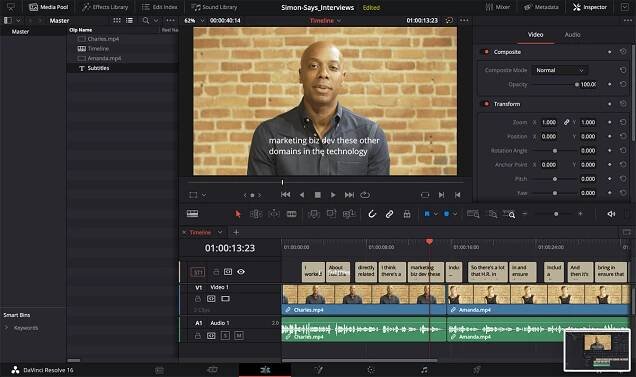Open the Edit Index panel
Image resolution: width=636 pixels, height=377 pixels.
pyautogui.click(x=159, y=7)
